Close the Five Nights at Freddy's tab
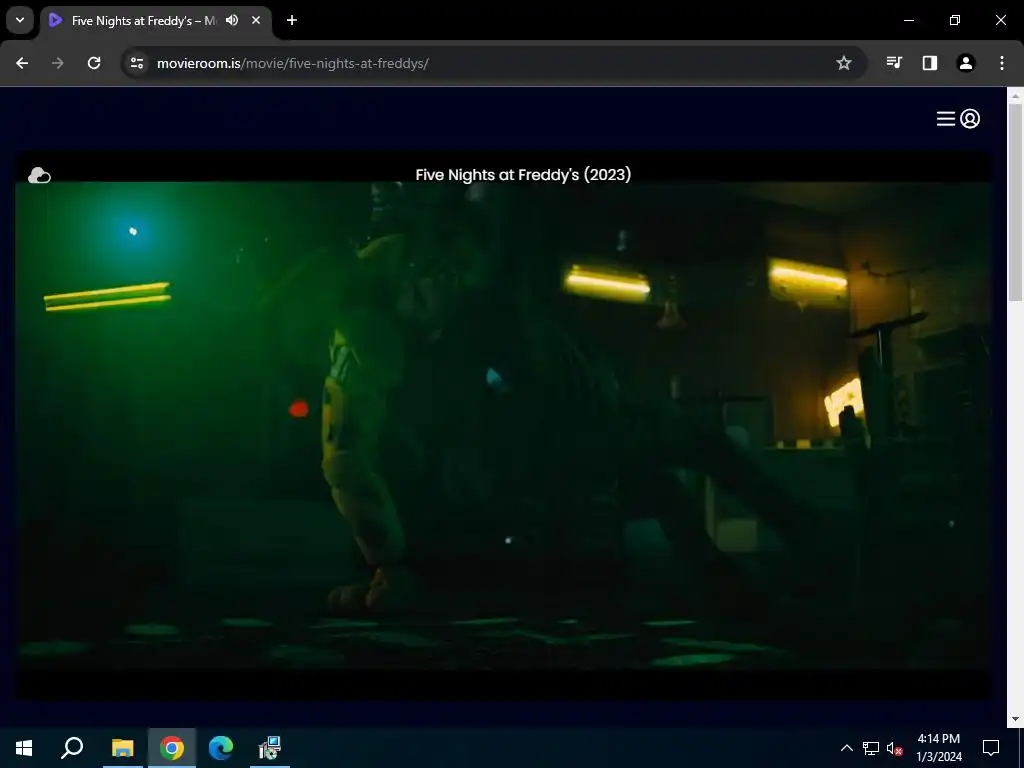Image resolution: width=1024 pixels, height=768 pixels. [256, 20]
